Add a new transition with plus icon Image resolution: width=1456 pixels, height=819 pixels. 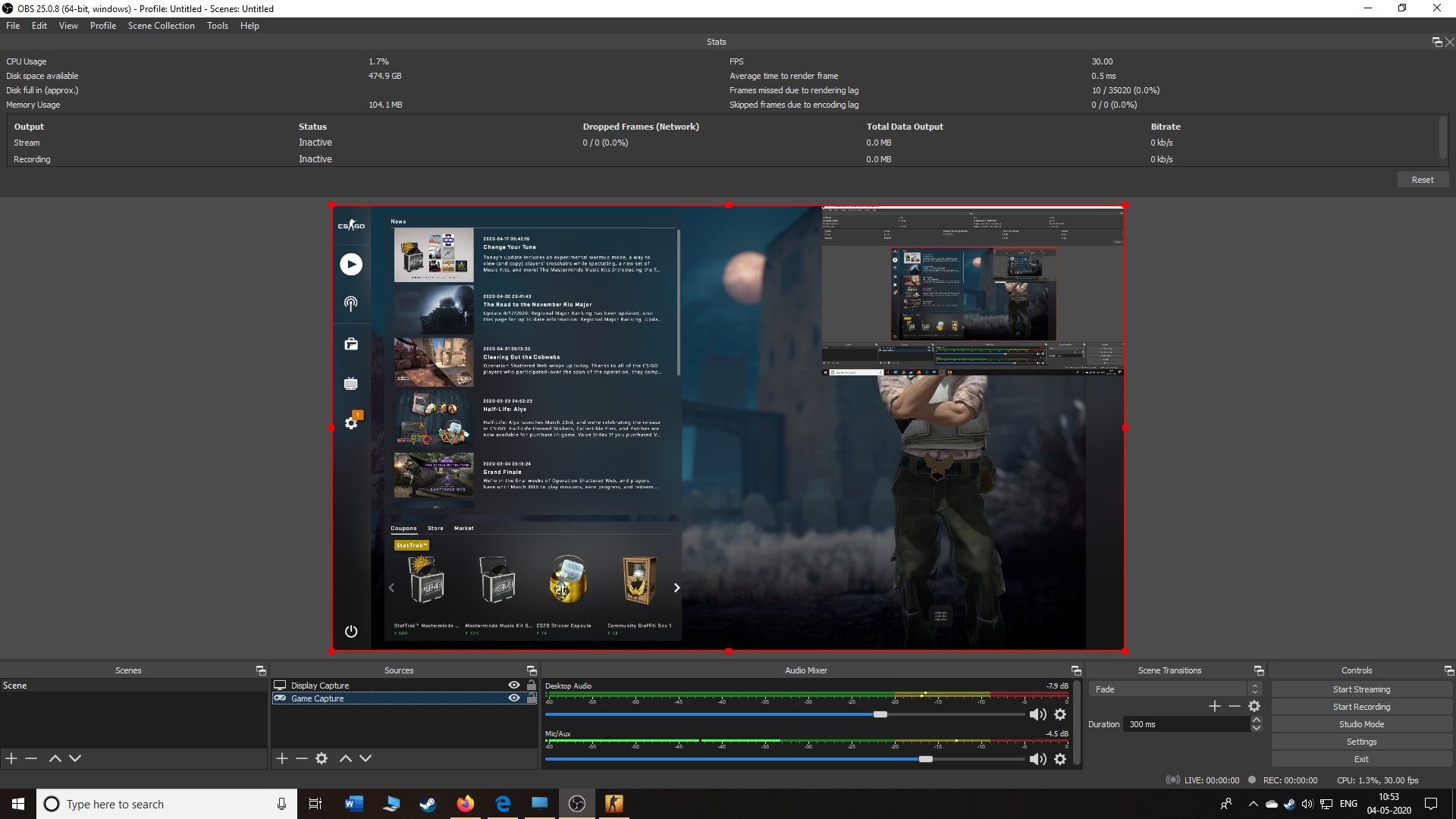coord(1214,706)
